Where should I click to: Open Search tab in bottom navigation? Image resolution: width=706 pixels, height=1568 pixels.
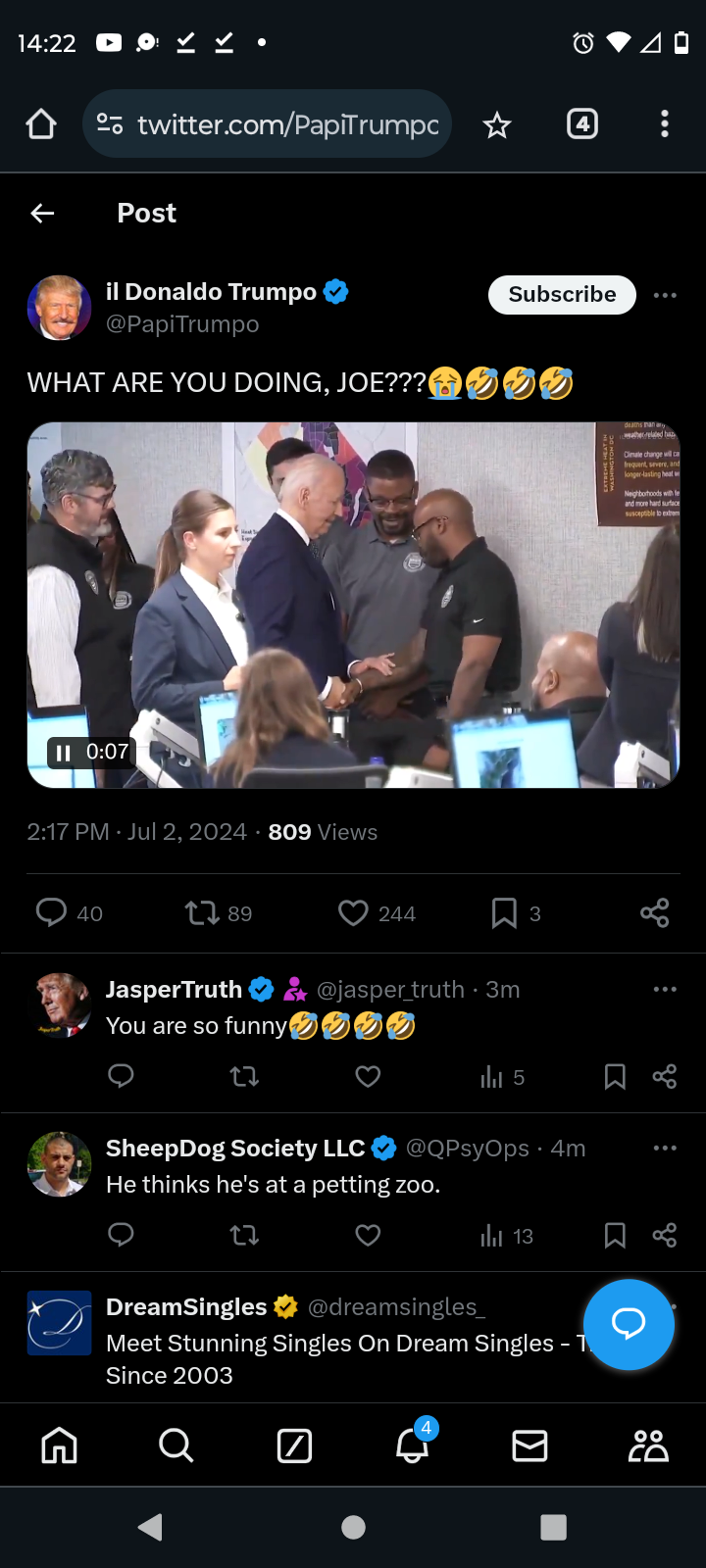click(x=176, y=1445)
